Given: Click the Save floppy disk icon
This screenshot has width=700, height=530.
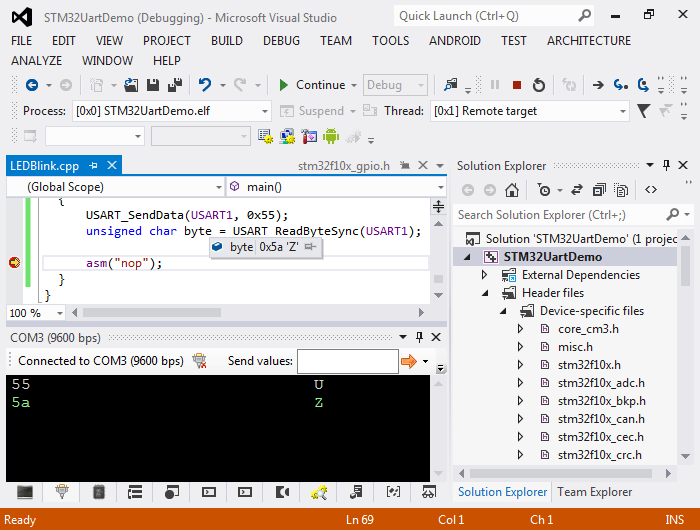Looking at the screenshot, I should 153,85.
